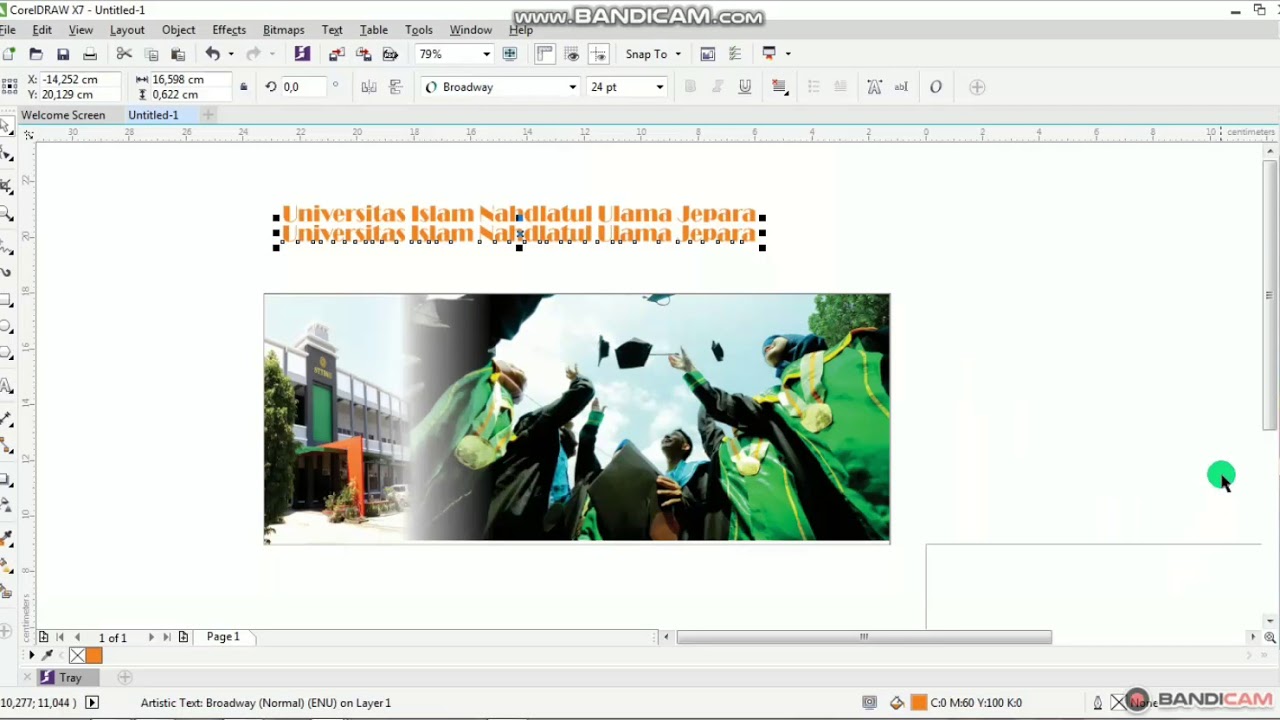Undo the last action
This screenshot has width=1280, height=720.
pyautogui.click(x=212, y=54)
